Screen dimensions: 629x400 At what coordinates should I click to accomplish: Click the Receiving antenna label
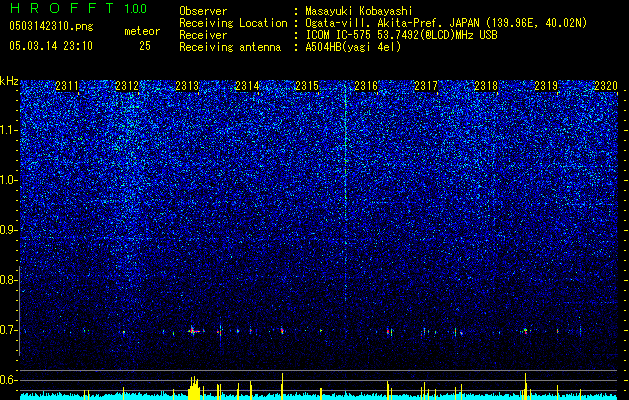[230, 47]
